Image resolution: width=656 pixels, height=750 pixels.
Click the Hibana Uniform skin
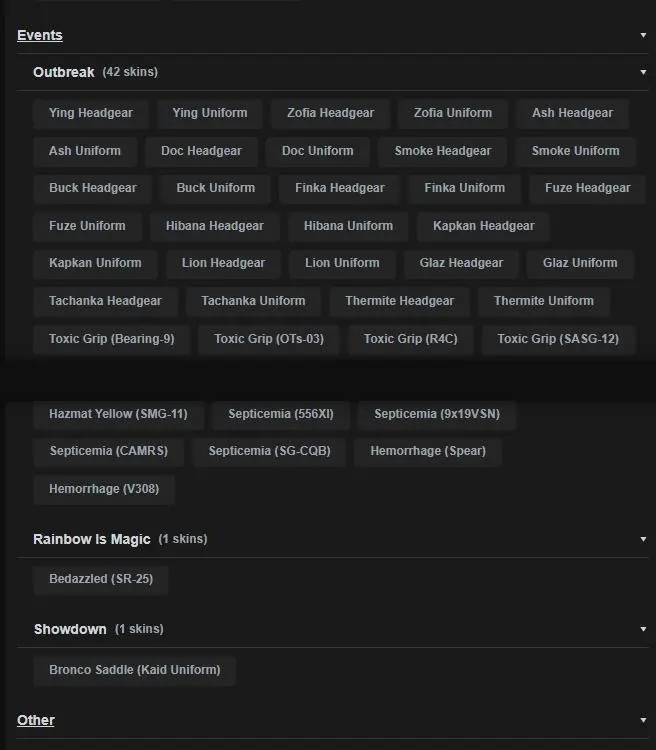[x=348, y=226]
